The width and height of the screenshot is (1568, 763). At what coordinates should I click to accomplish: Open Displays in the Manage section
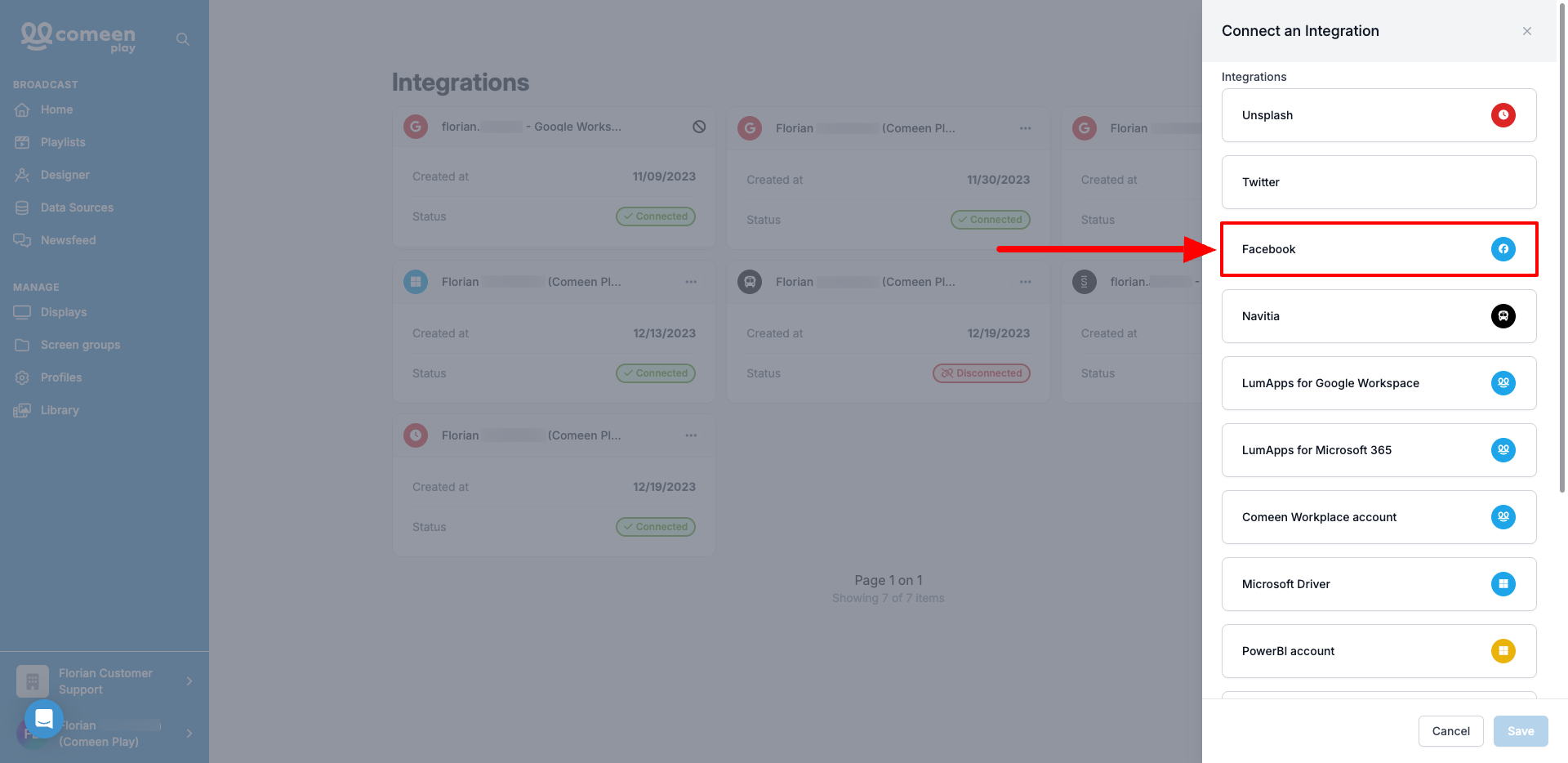tap(64, 312)
